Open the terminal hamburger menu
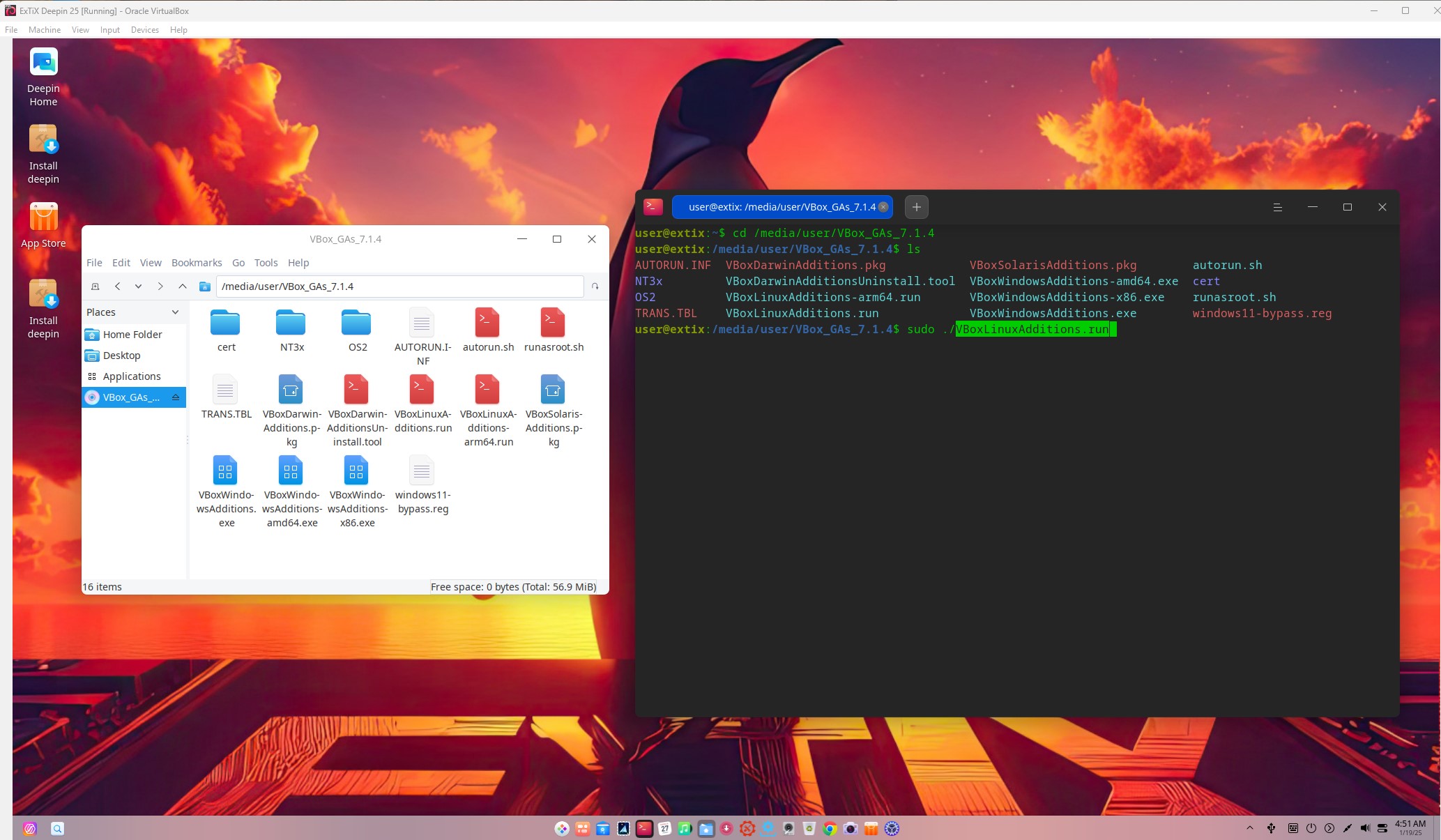The height and width of the screenshot is (840, 1441). pos(1277,207)
